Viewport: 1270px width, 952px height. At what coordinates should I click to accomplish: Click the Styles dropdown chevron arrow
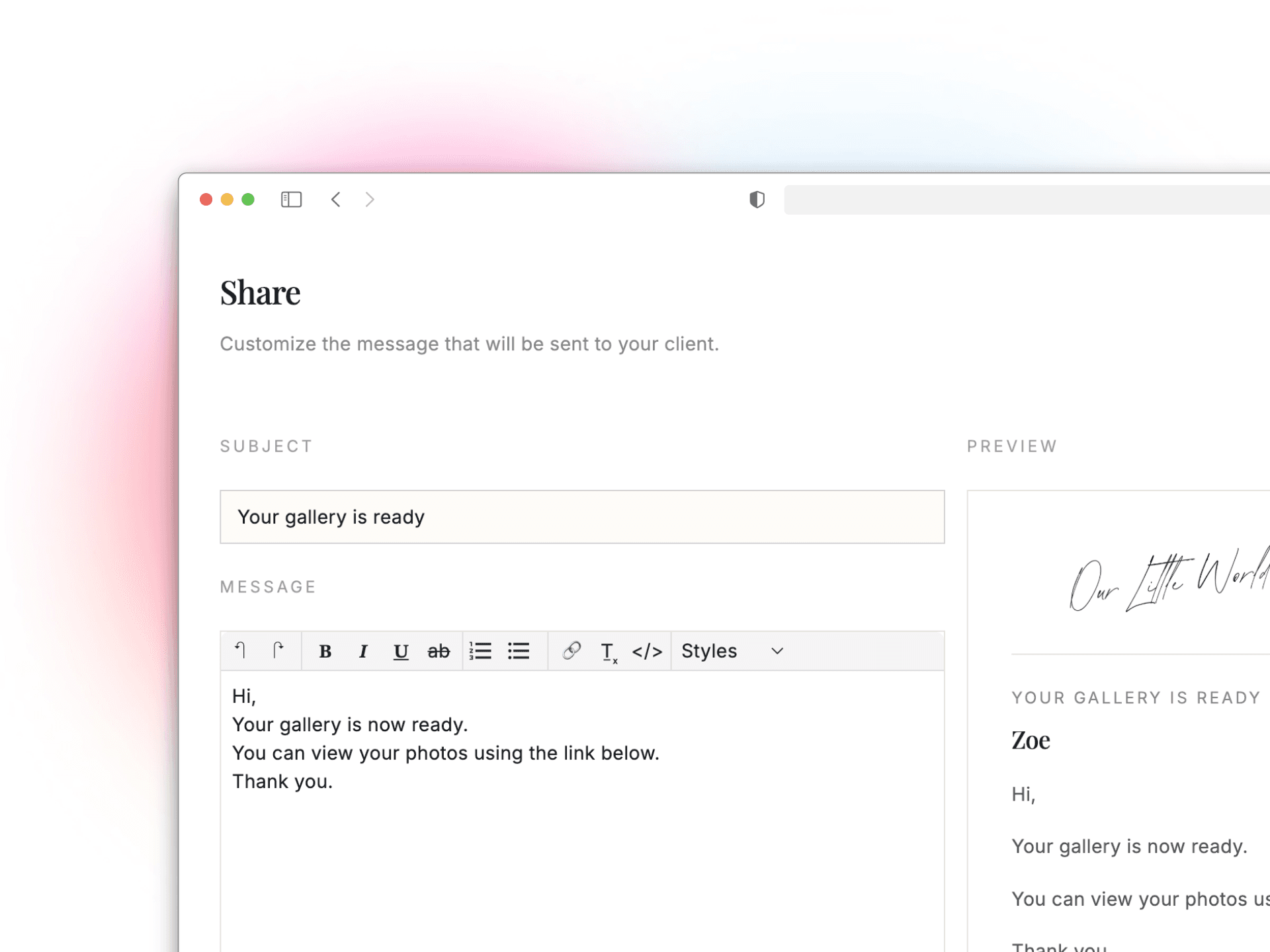tap(777, 651)
